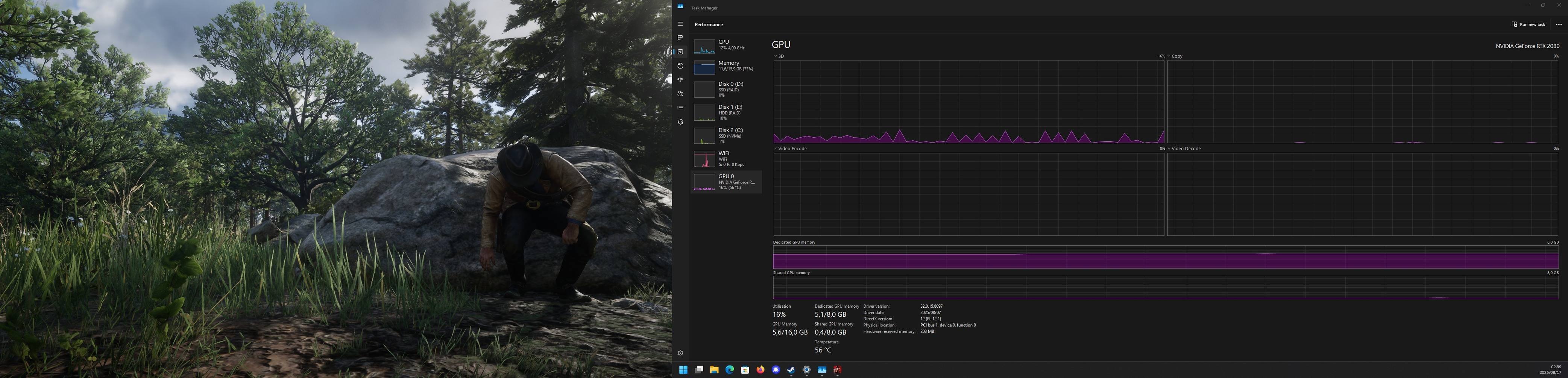Open Task Manager settings gear
Image resolution: width=1568 pixels, height=378 pixels.
click(x=680, y=352)
